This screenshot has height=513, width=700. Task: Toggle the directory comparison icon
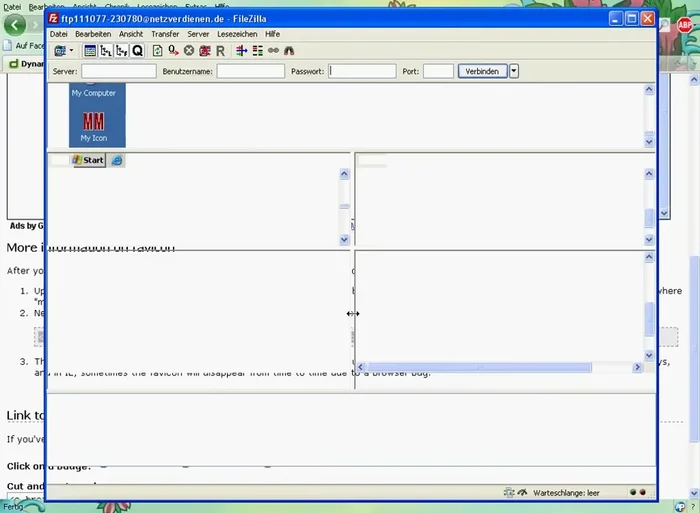point(258,51)
